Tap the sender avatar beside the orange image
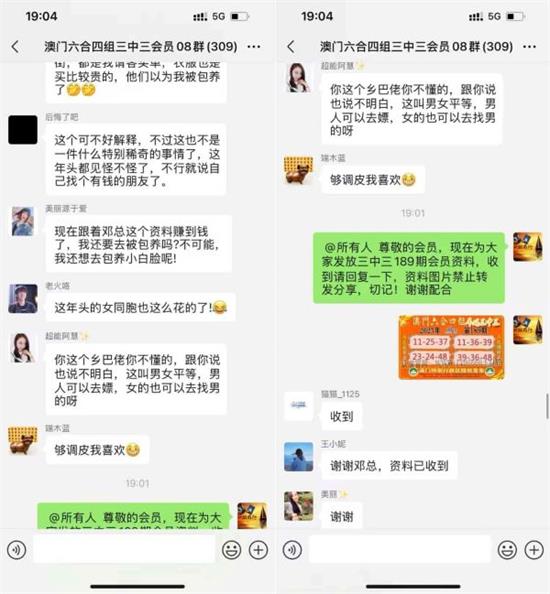 click(x=528, y=330)
